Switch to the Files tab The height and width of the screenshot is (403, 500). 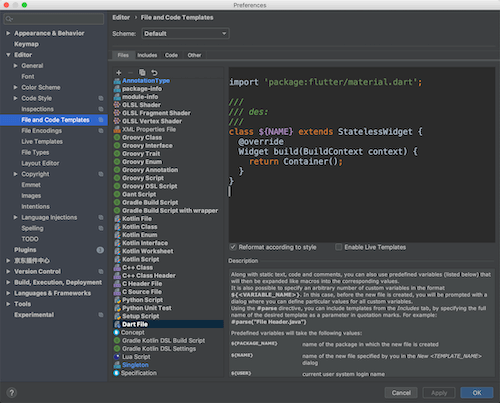coord(123,55)
